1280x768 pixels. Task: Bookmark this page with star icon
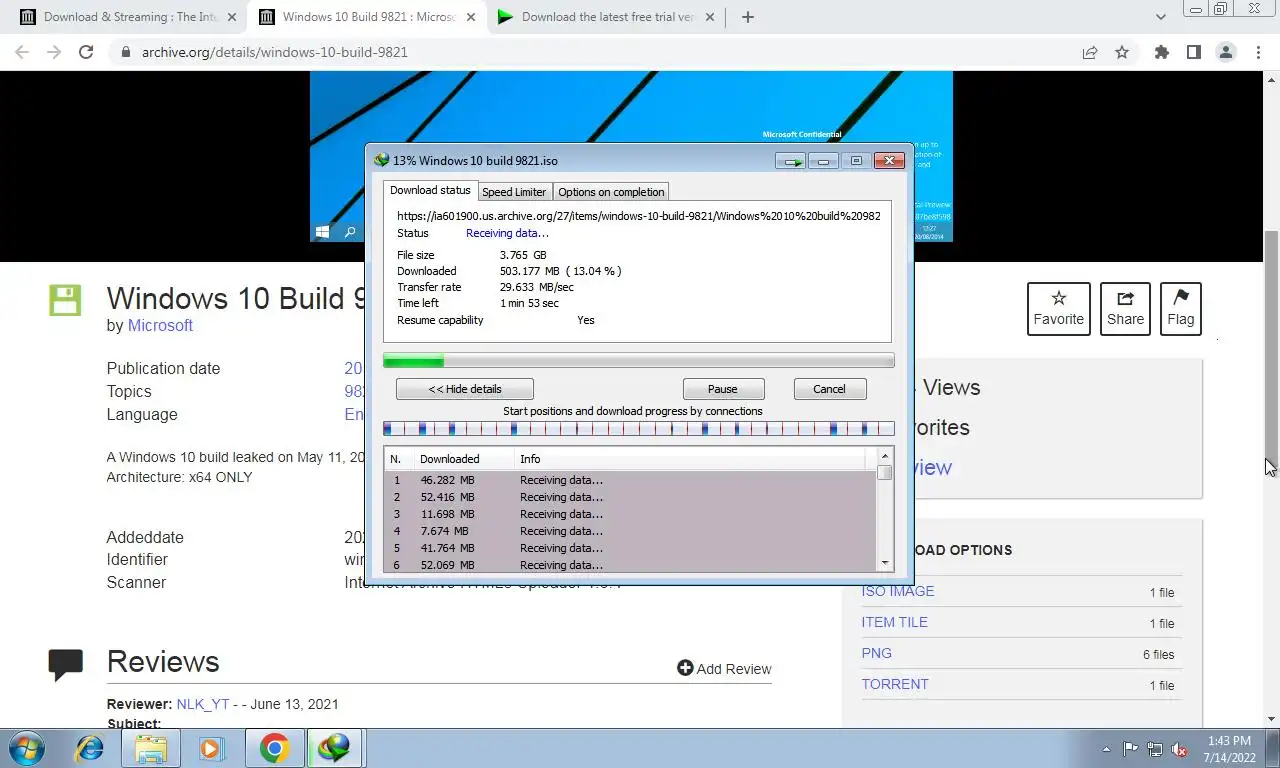(1122, 52)
